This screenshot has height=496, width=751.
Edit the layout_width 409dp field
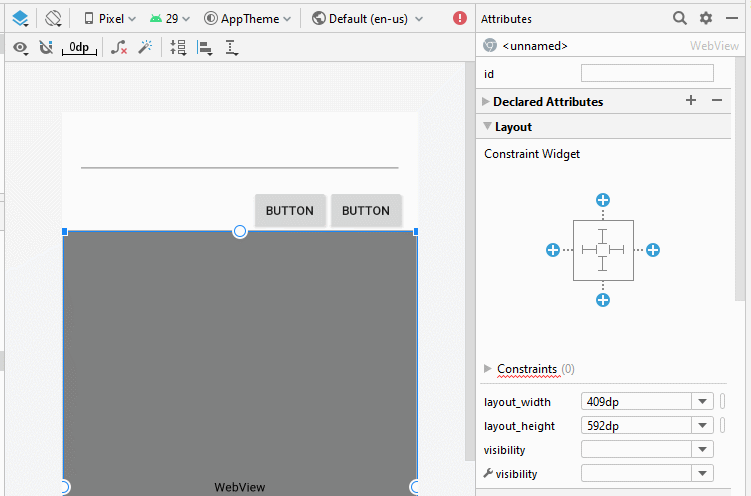coord(636,401)
